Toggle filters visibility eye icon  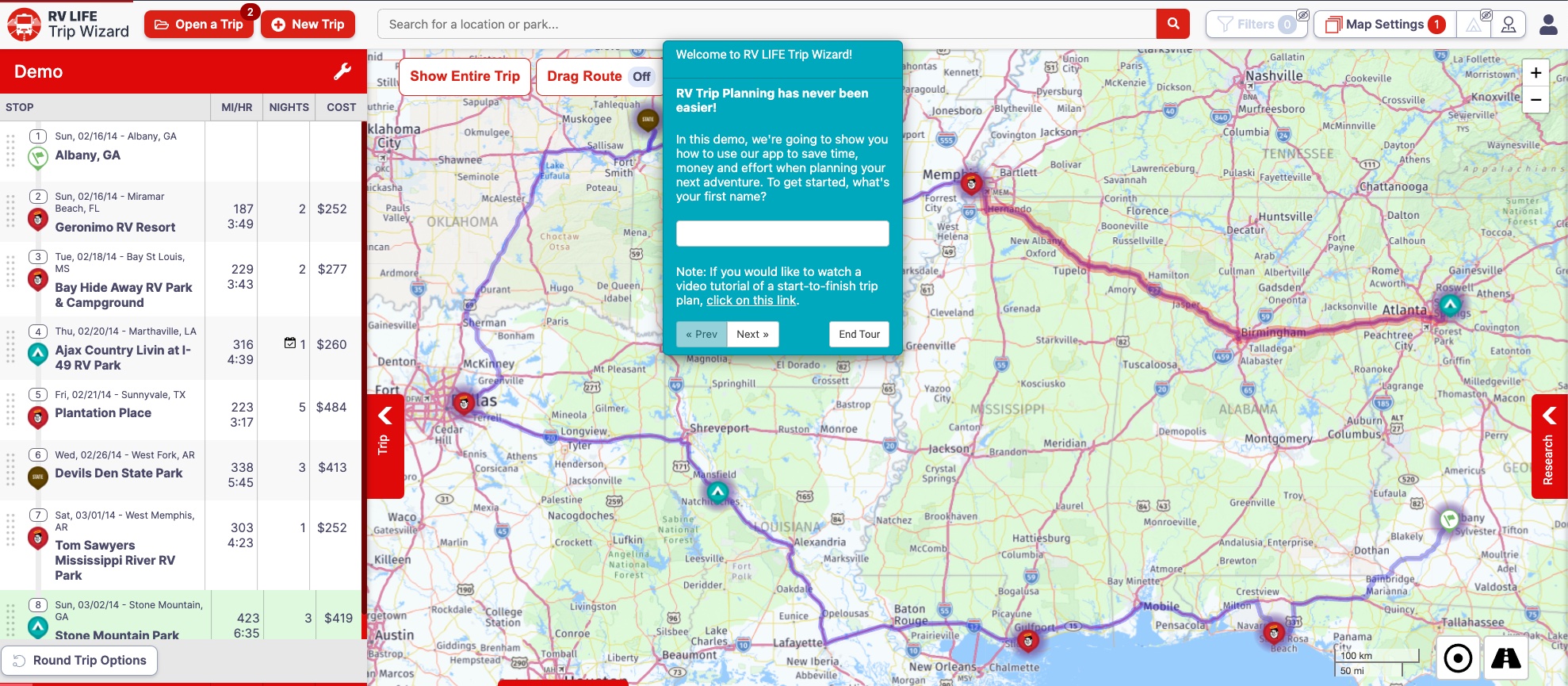1302,15
